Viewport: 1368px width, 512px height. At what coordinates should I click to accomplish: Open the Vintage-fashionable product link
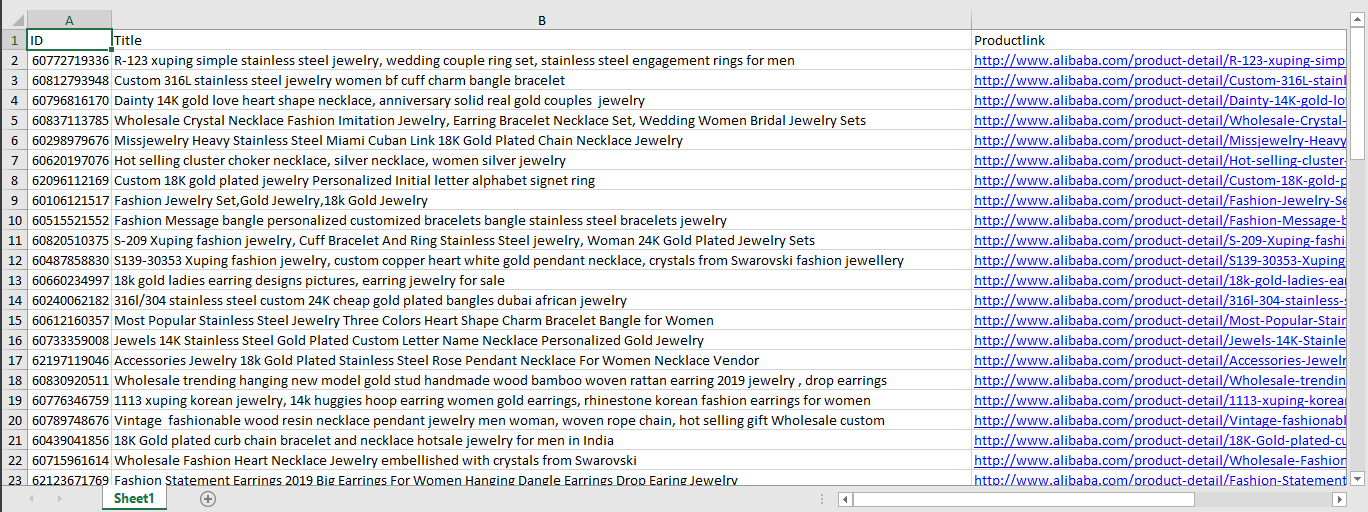(x=1160, y=420)
